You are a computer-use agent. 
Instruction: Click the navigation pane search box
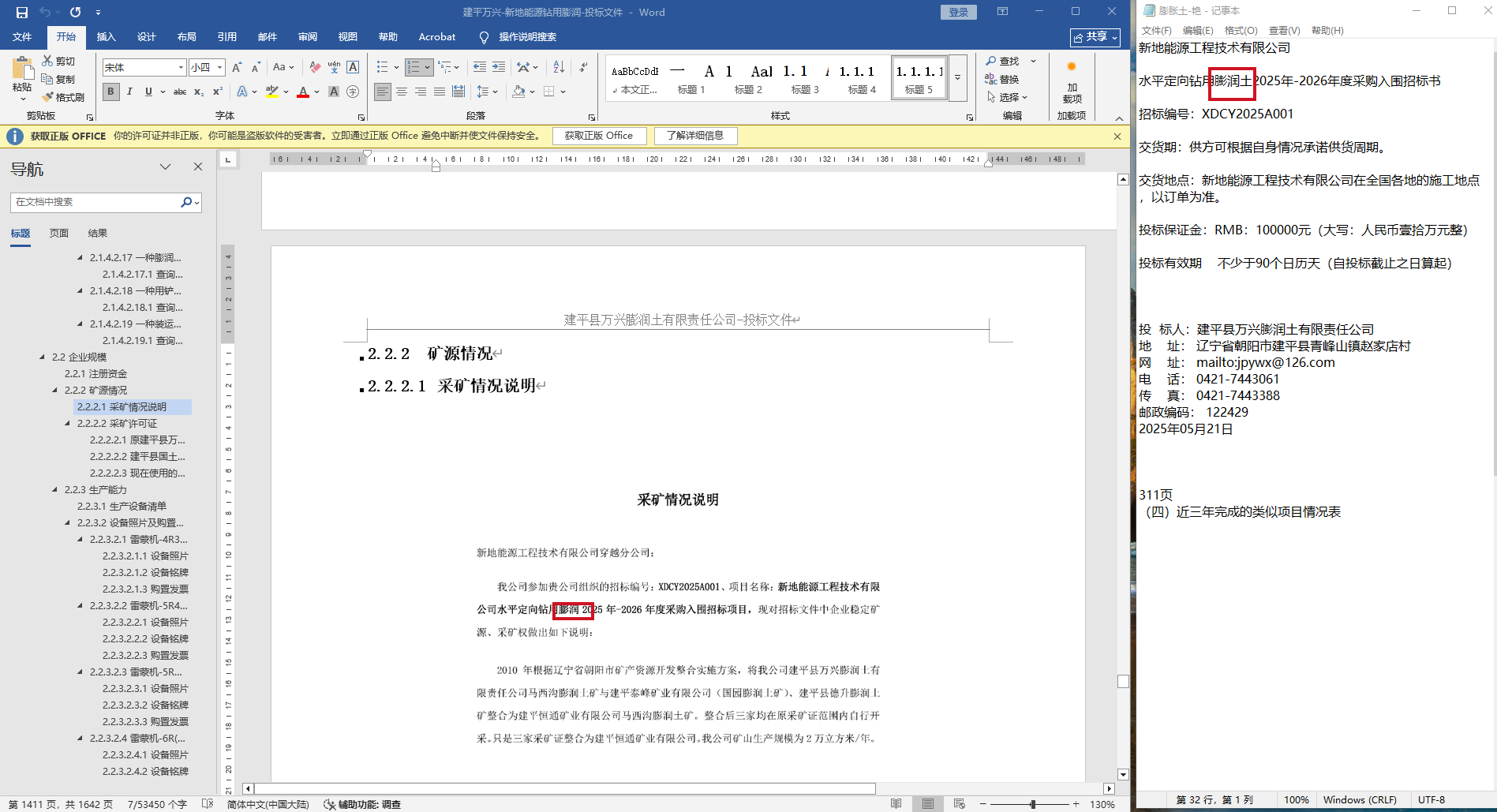coord(95,202)
